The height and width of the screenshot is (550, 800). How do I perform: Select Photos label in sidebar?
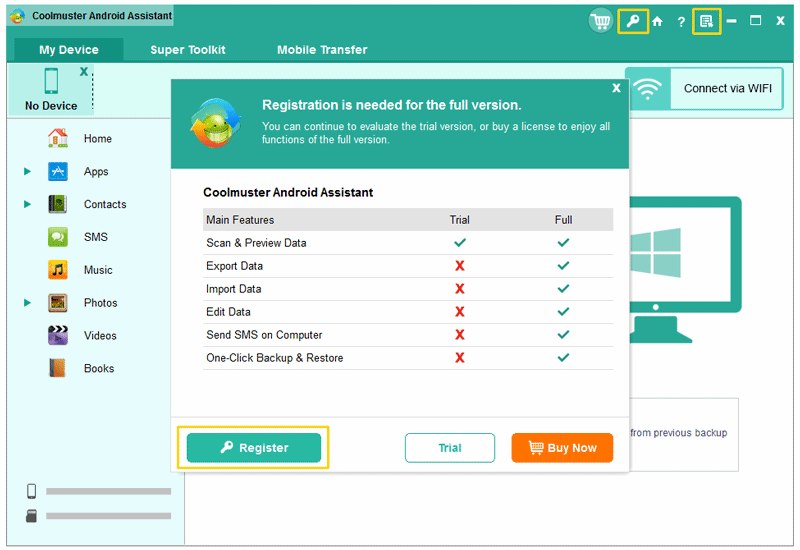101,303
